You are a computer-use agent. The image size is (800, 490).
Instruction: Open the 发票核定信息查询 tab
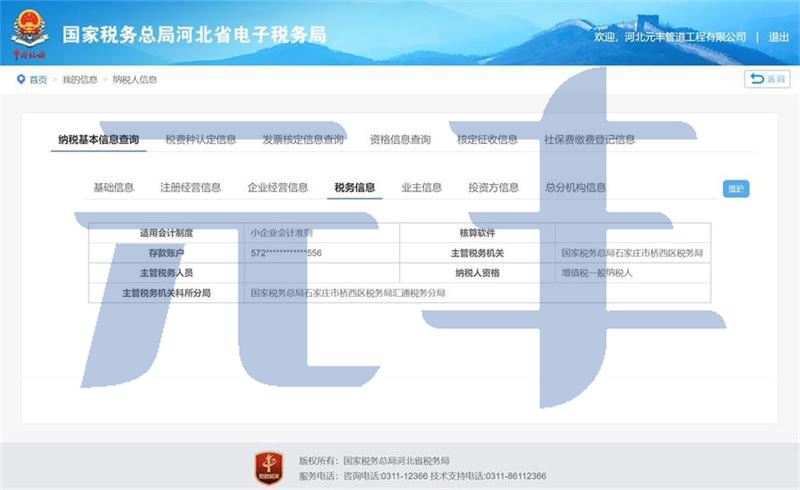(303, 140)
